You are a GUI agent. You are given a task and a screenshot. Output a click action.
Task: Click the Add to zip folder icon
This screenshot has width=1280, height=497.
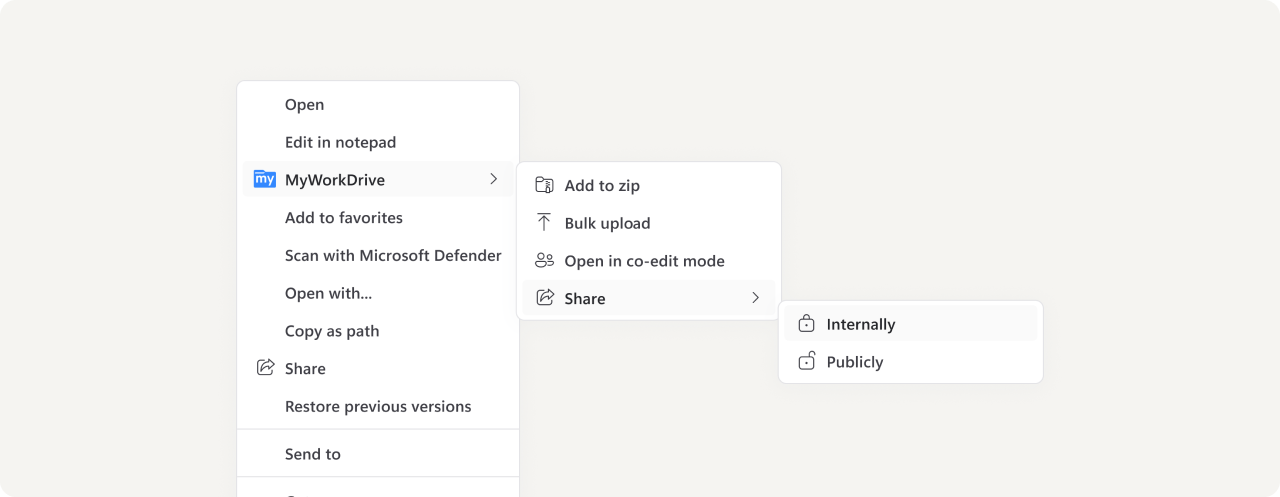click(x=544, y=185)
